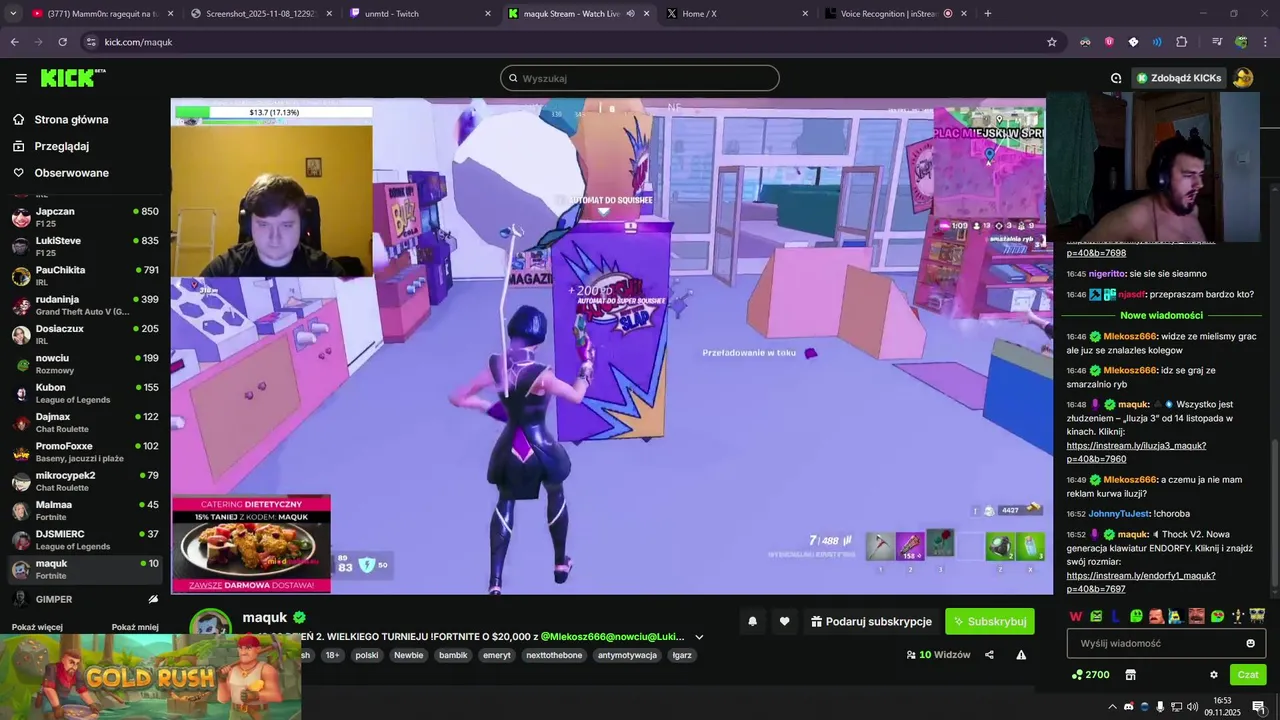Show hidden system tray icons

coord(1112,707)
